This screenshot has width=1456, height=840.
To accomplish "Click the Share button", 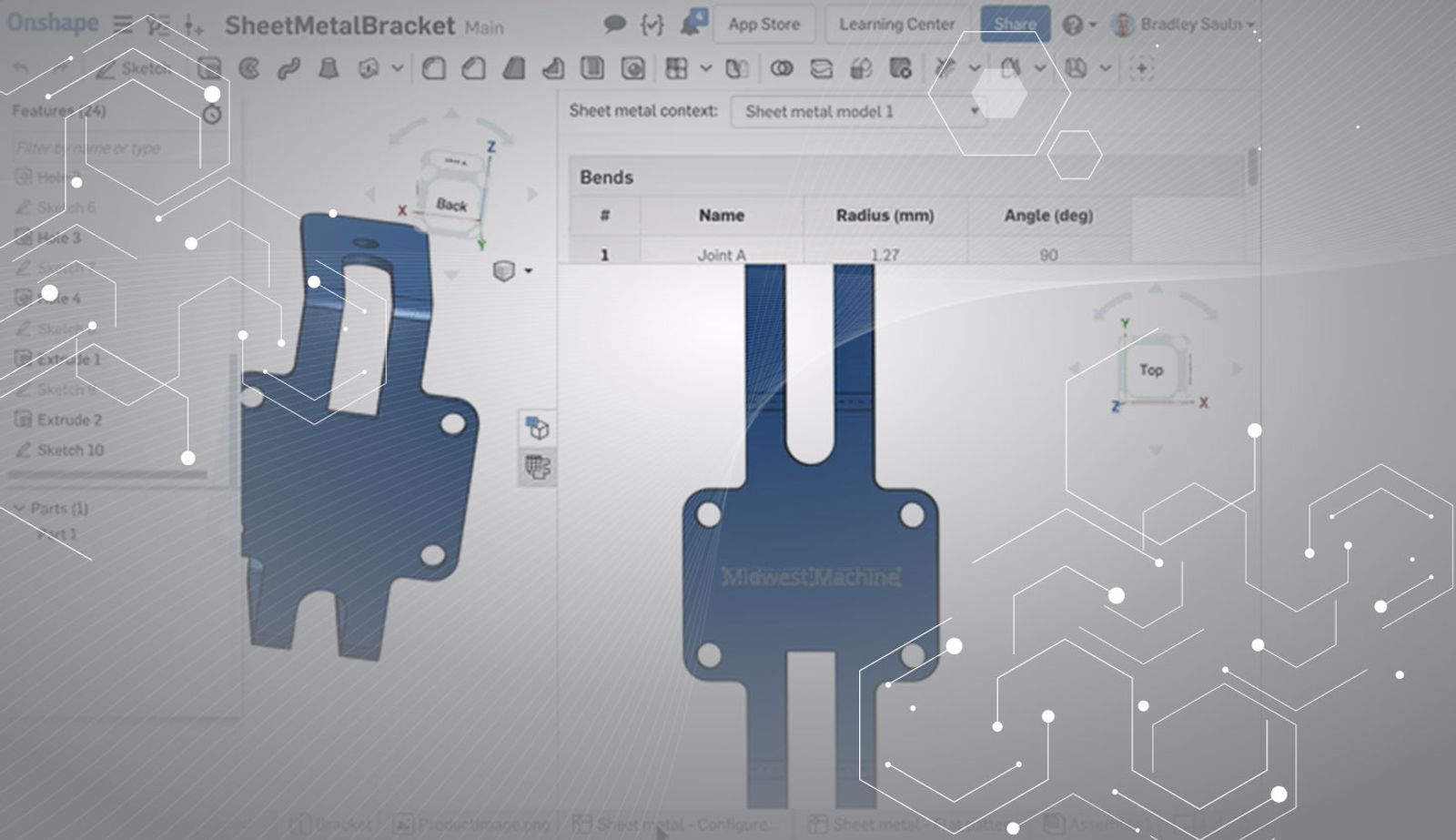I will pyautogui.click(x=1015, y=25).
